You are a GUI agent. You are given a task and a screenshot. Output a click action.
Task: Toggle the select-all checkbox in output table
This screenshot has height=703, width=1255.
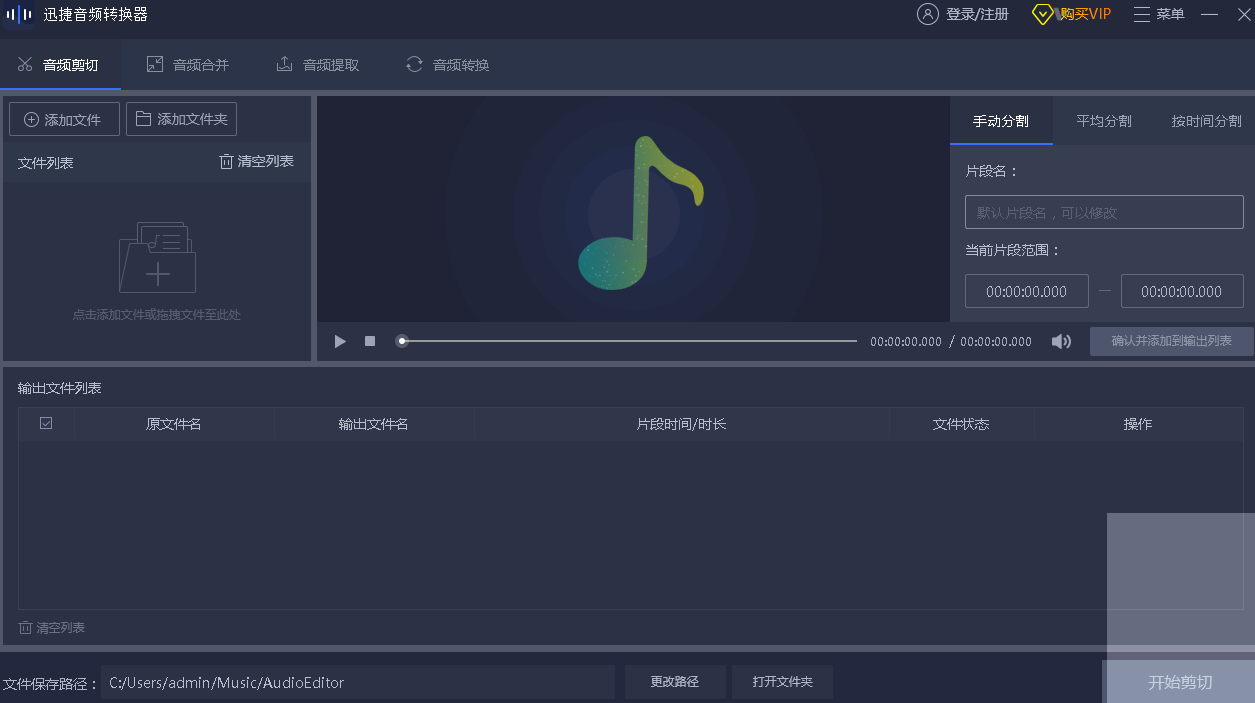(x=46, y=424)
